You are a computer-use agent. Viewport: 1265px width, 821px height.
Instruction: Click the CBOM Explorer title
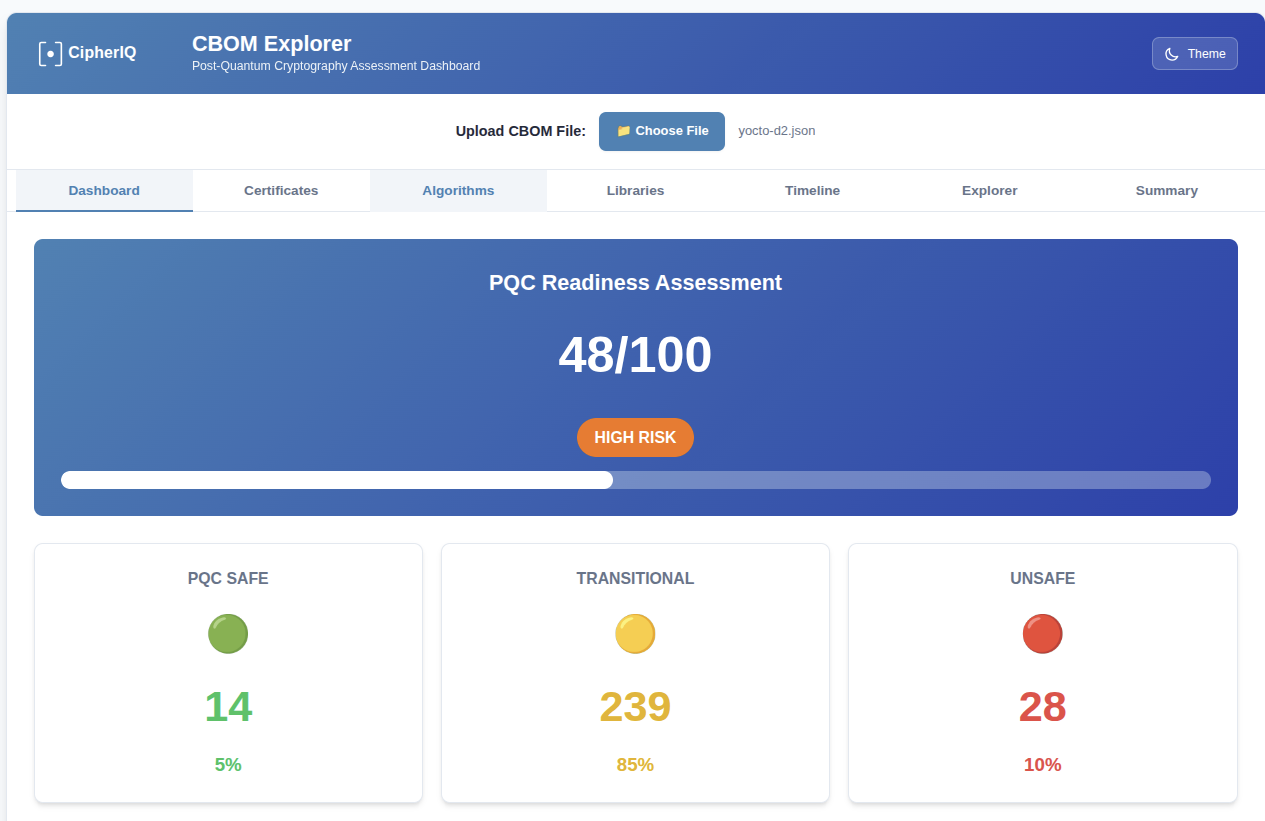click(271, 44)
